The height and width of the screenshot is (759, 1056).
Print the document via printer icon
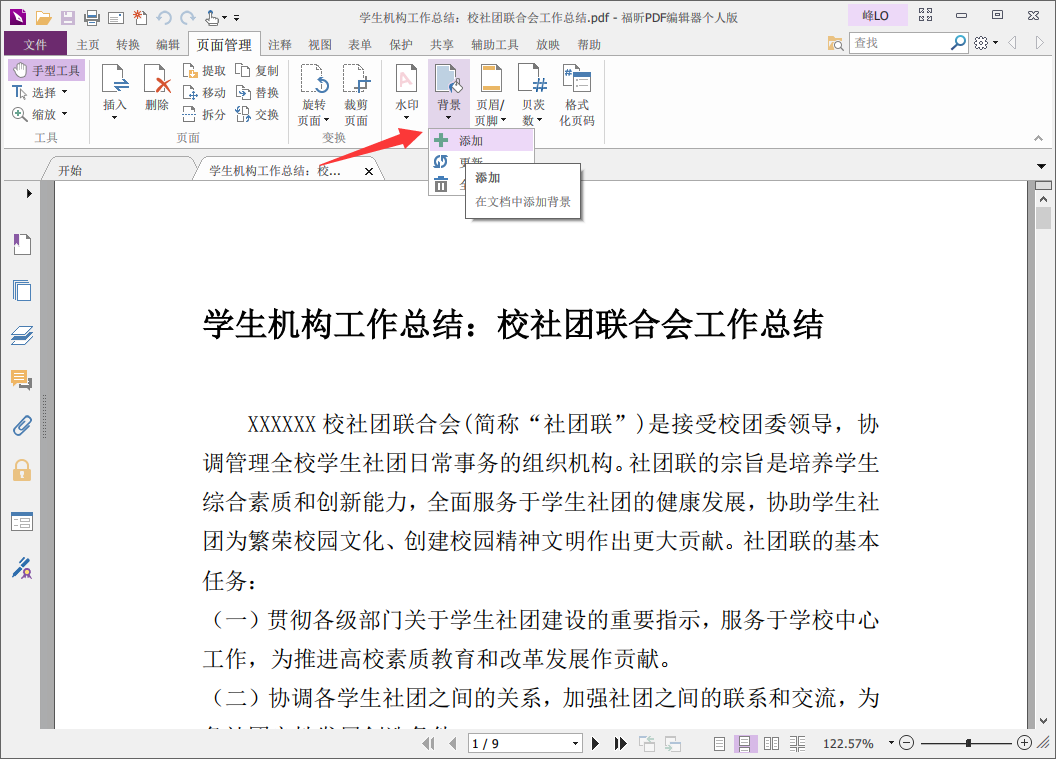92,18
